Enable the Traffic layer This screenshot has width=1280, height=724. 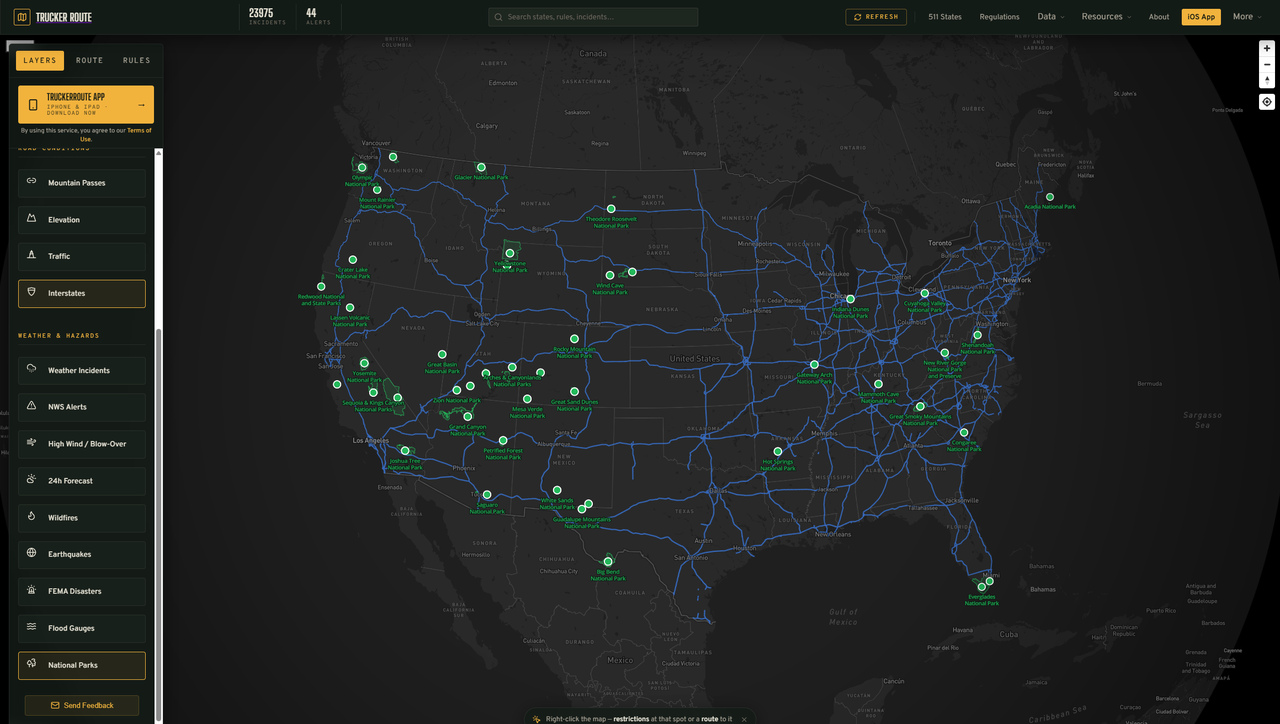pyautogui.click(x=82, y=256)
